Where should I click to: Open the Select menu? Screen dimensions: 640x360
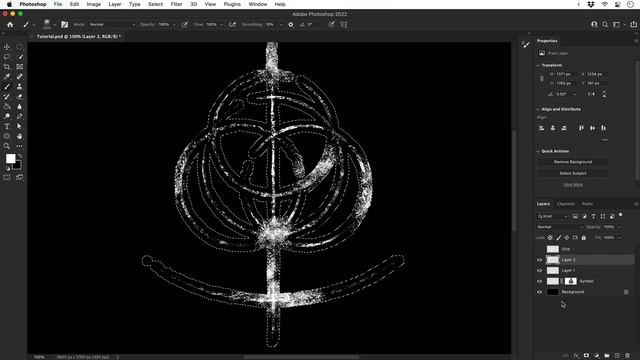click(155, 4)
